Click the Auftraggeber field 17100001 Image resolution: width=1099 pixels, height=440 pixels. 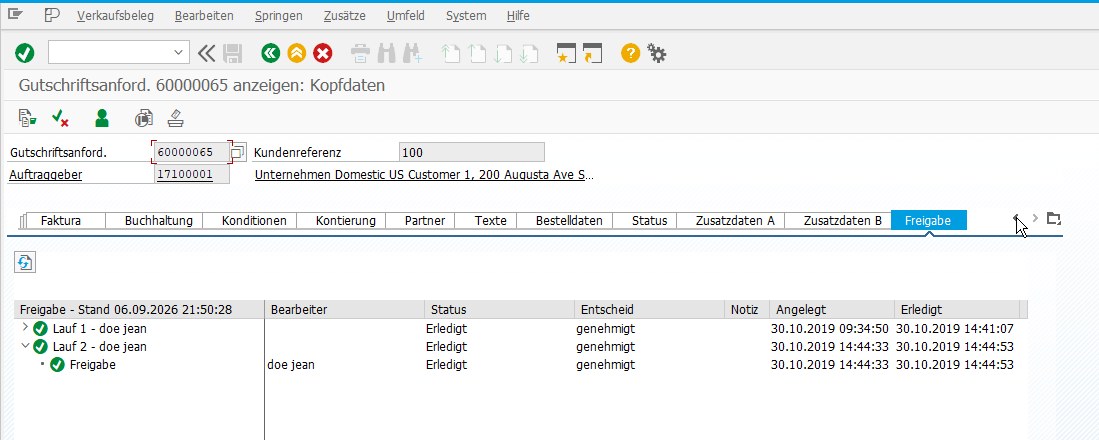[x=192, y=174]
